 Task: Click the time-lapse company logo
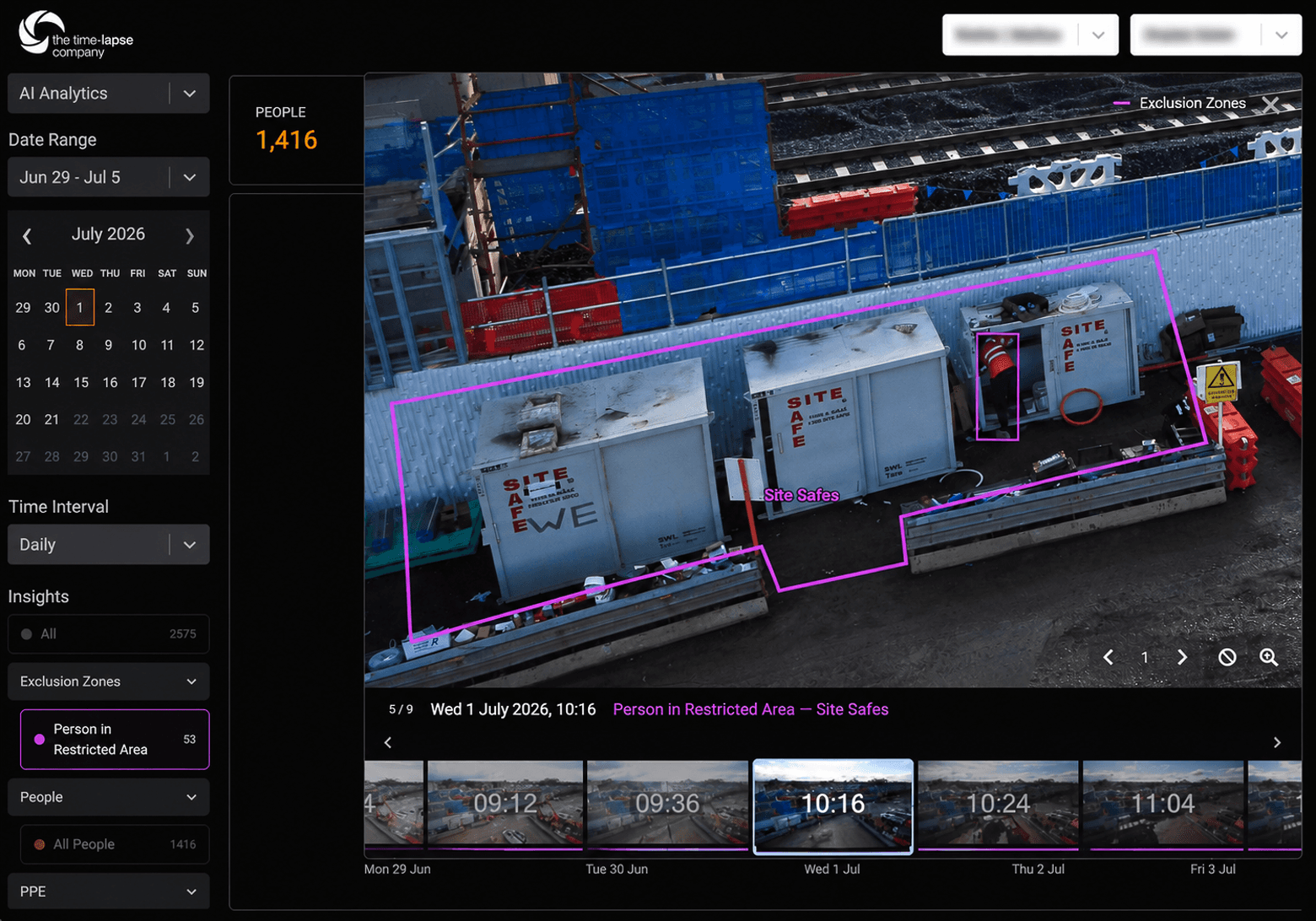pos(76,35)
